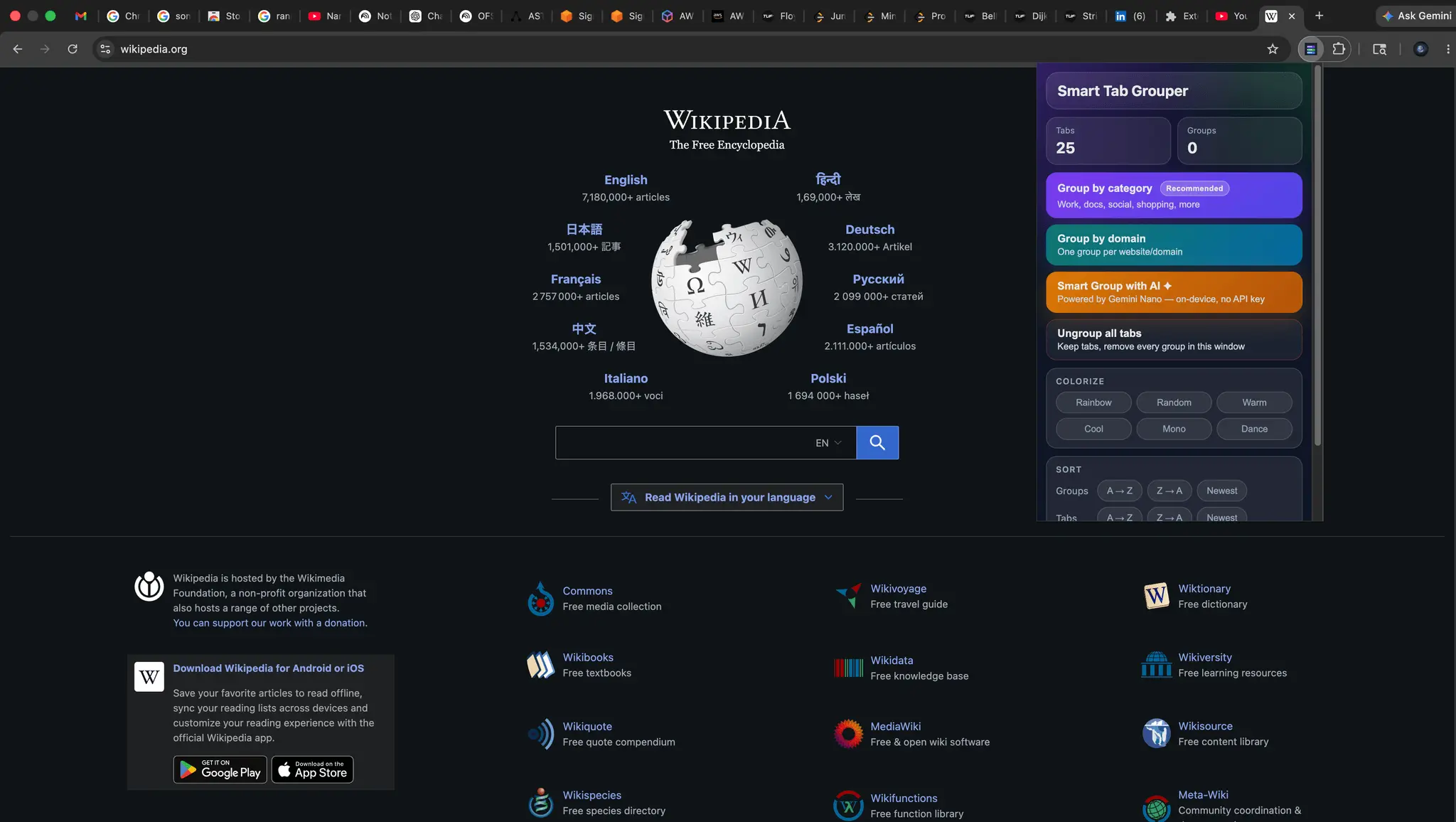Click the Wikisource iceberg icon
This screenshot has height=822, width=1456.
coord(1157,733)
